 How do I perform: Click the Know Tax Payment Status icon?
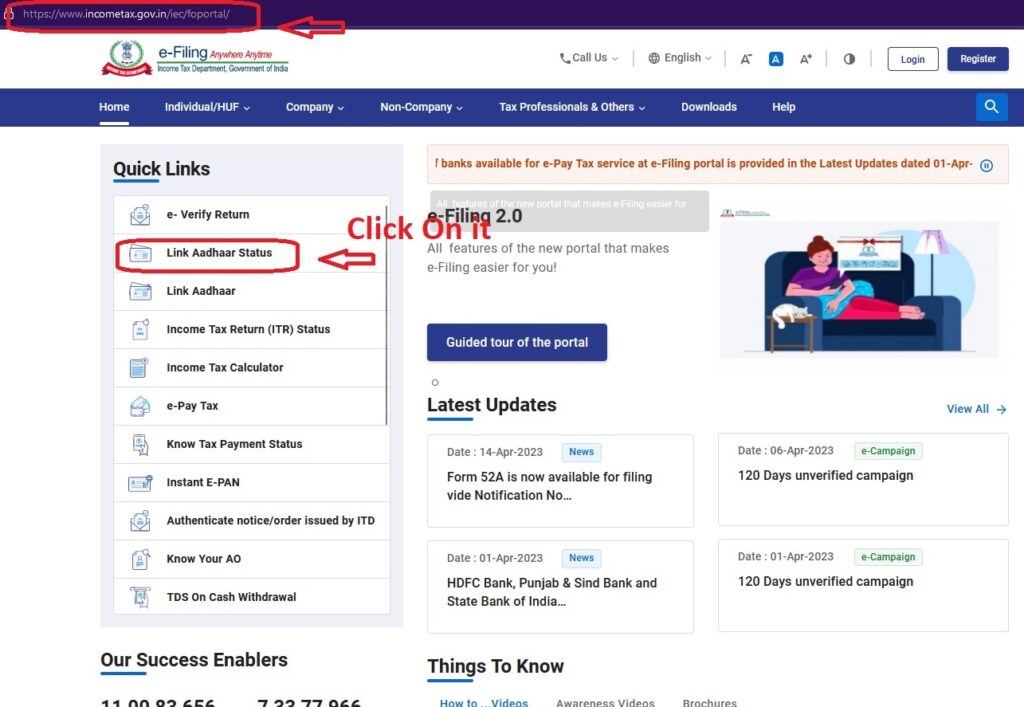pos(140,445)
